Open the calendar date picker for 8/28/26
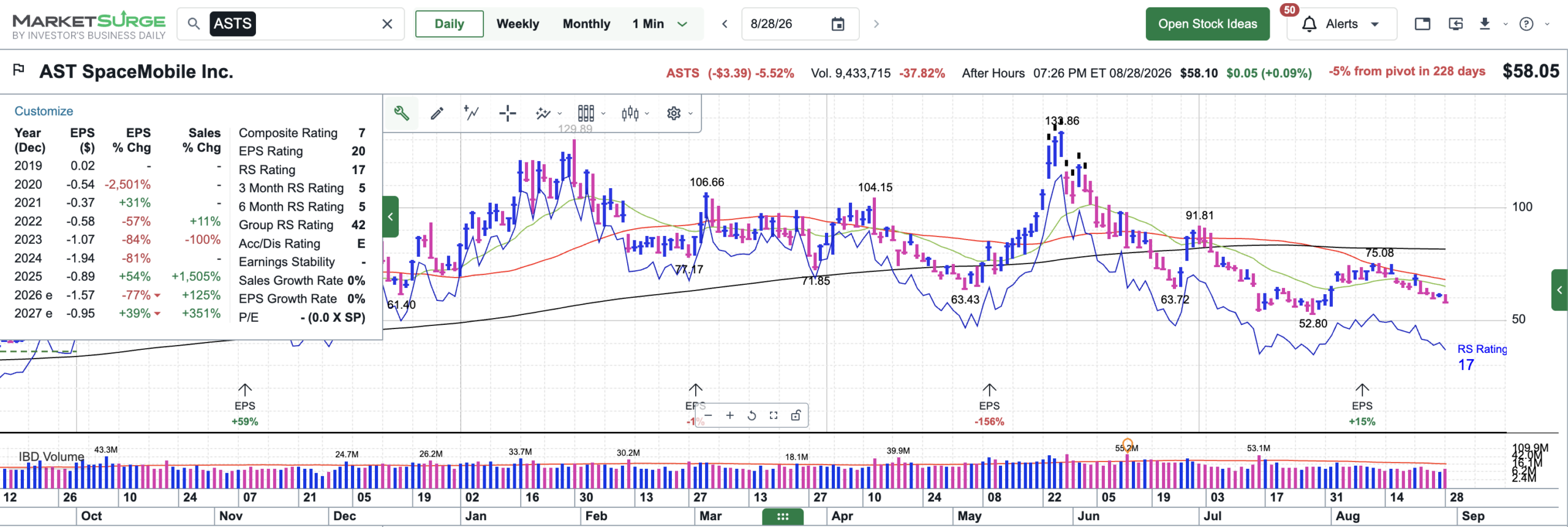The height and width of the screenshot is (527, 1568). coord(837,24)
